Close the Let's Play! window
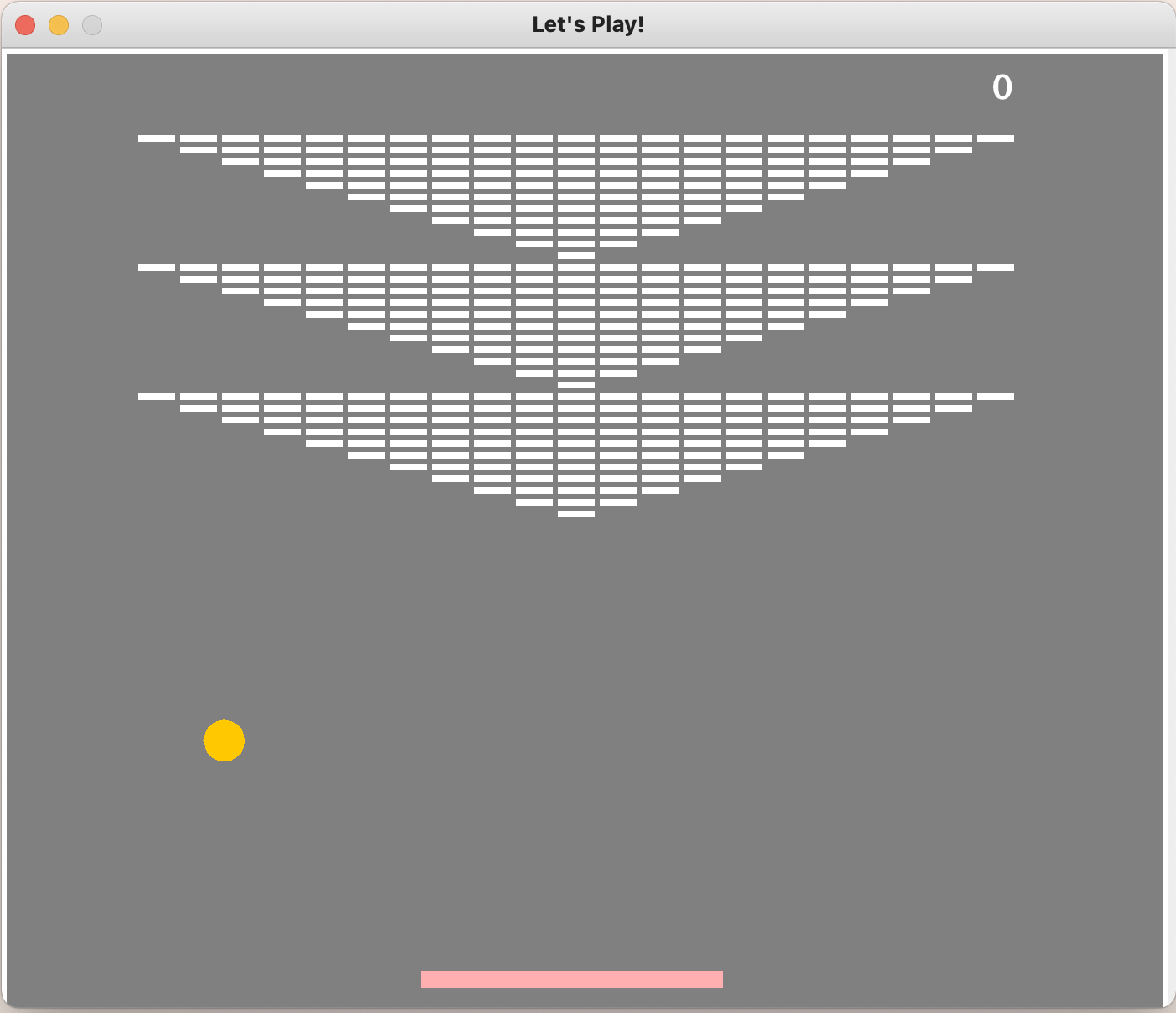This screenshot has width=1176, height=1013. pyautogui.click(x=25, y=25)
